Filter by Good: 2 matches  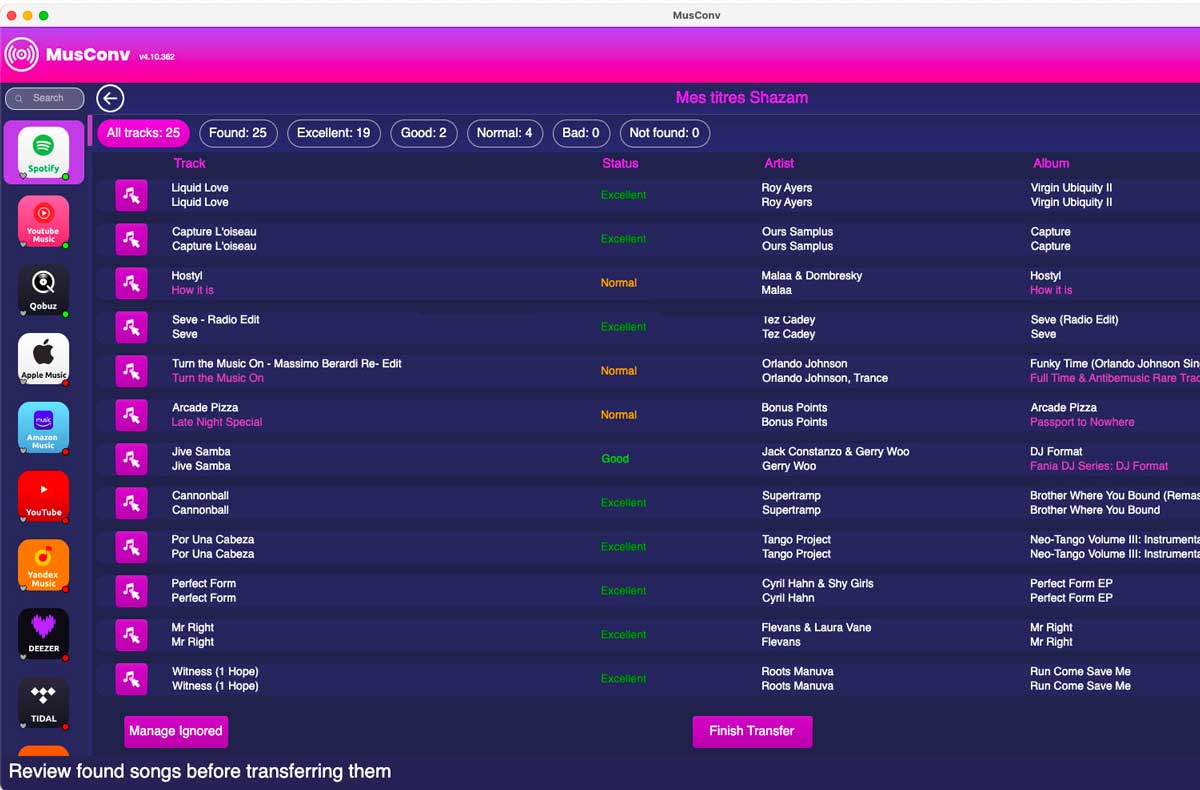424,133
